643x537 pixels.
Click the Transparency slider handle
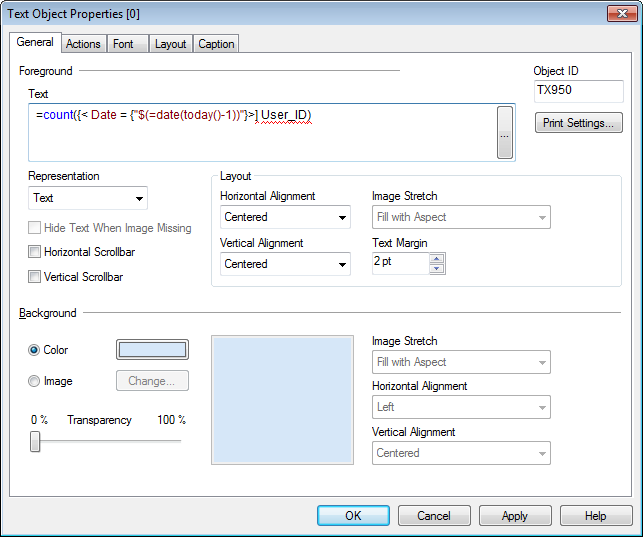point(35,441)
